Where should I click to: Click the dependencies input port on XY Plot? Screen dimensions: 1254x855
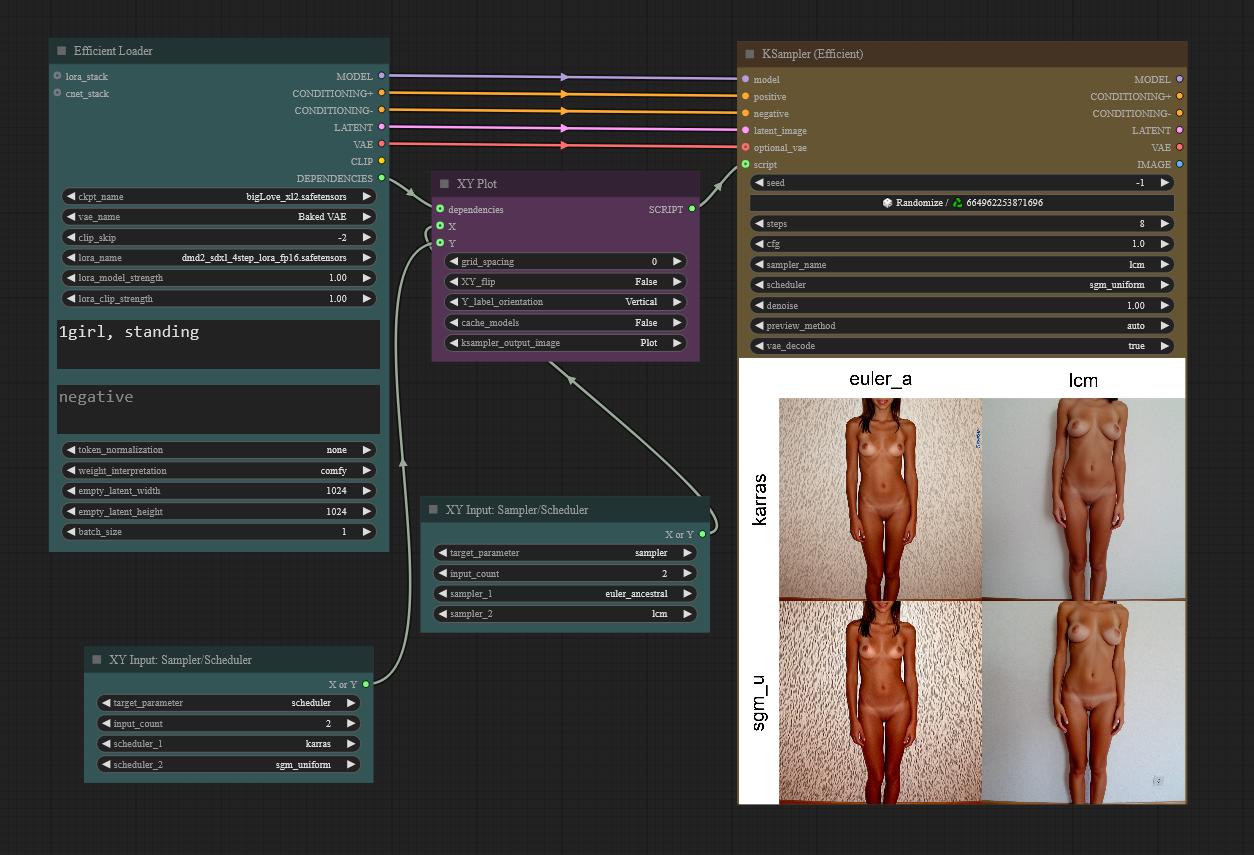click(440, 209)
